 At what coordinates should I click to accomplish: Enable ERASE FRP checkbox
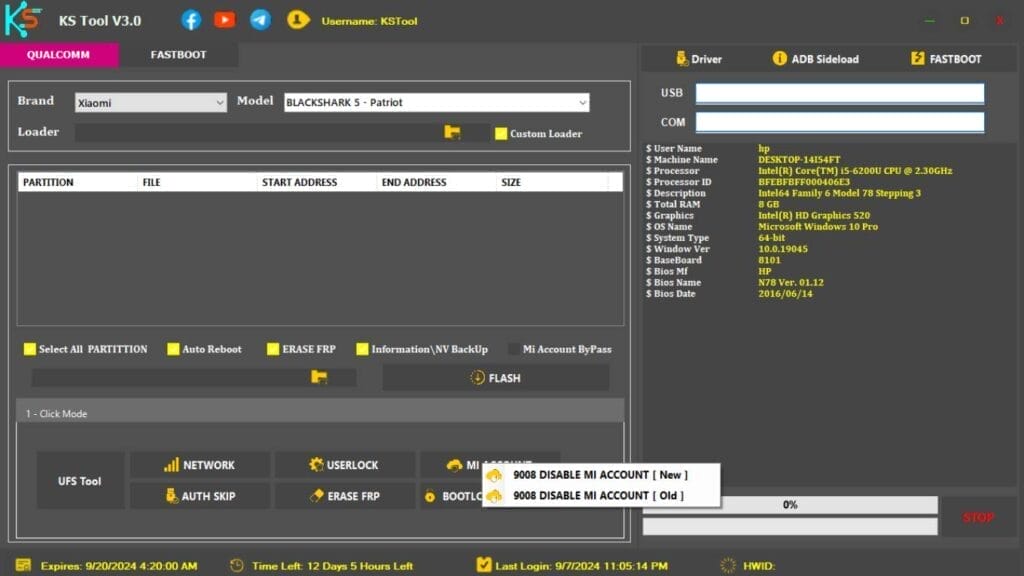click(x=272, y=349)
